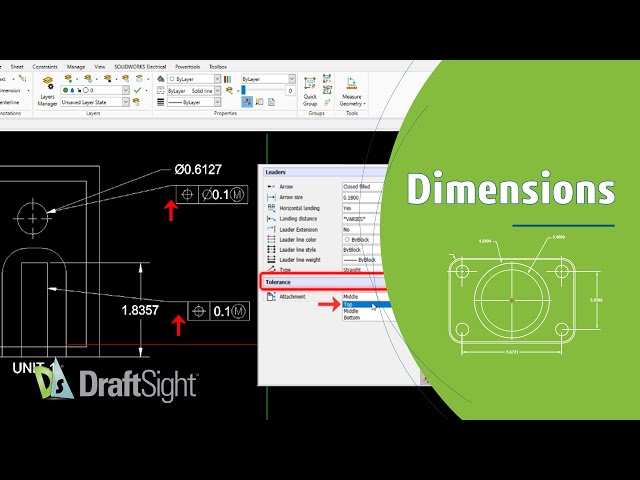This screenshot has width=640, height=480.
Task: Click the Horizontal landing value Yes
Action: click(x=362, y=208)
